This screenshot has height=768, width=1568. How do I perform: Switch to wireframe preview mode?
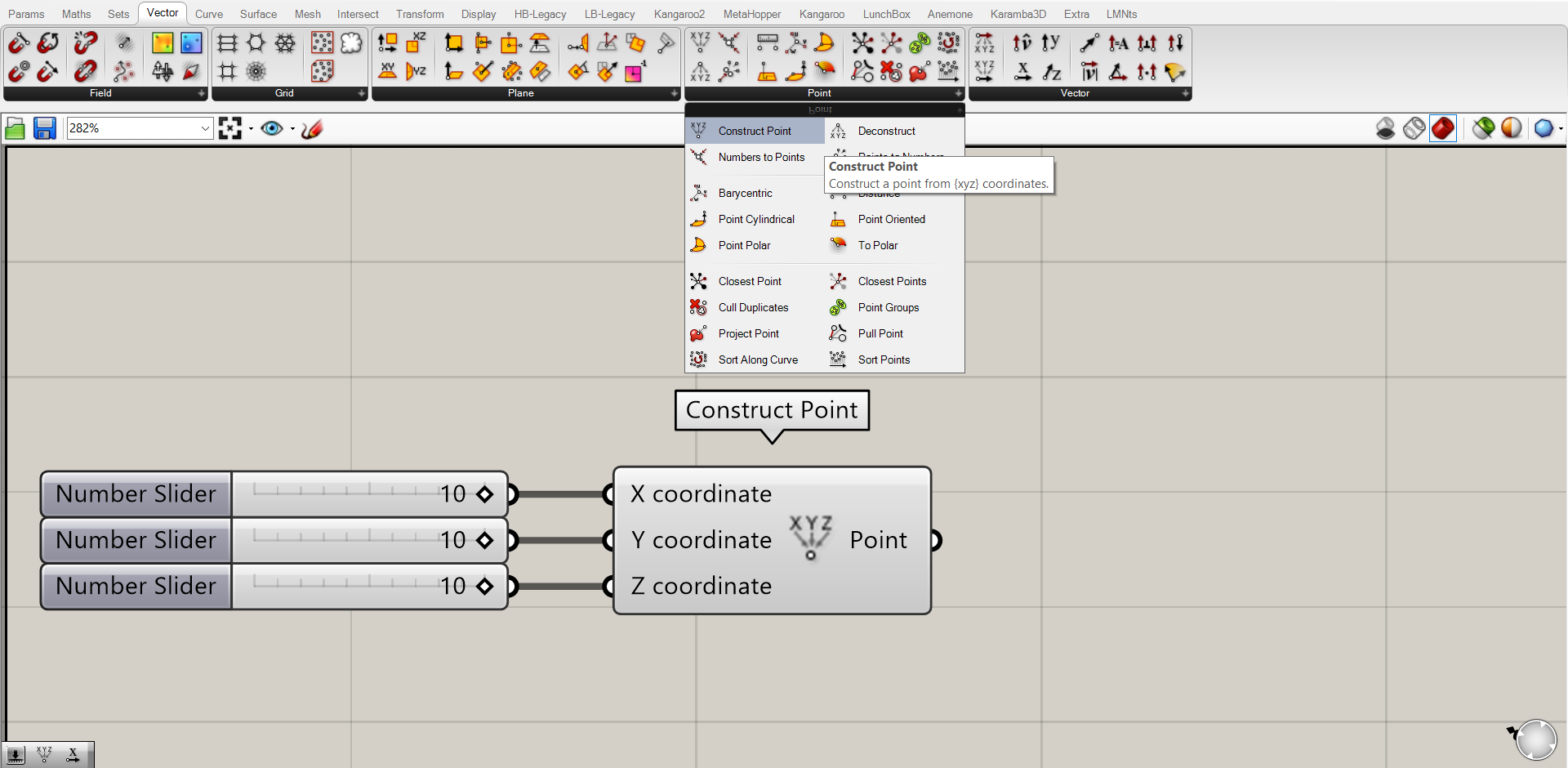1414,128
